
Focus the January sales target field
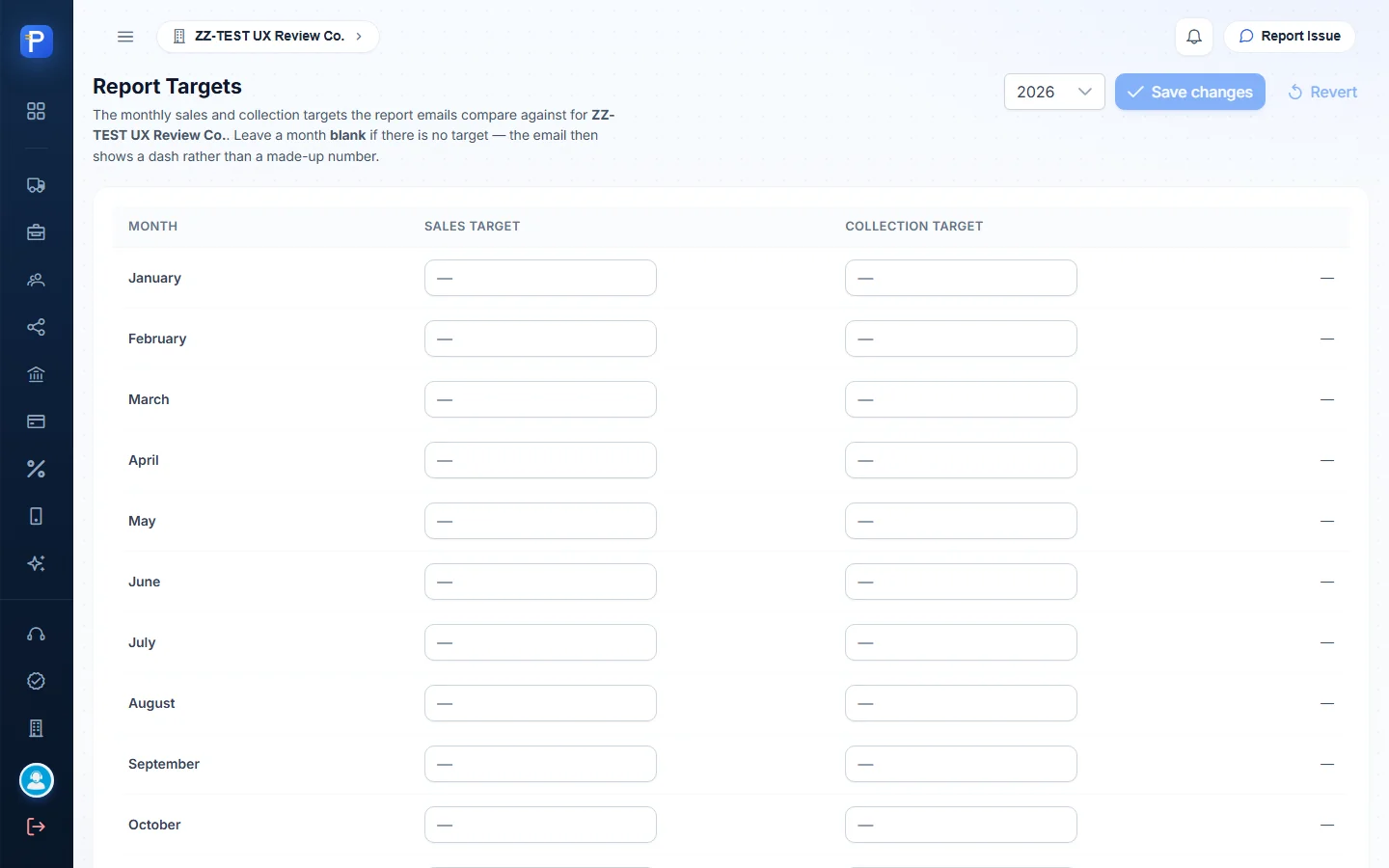(x=540, y=278)
